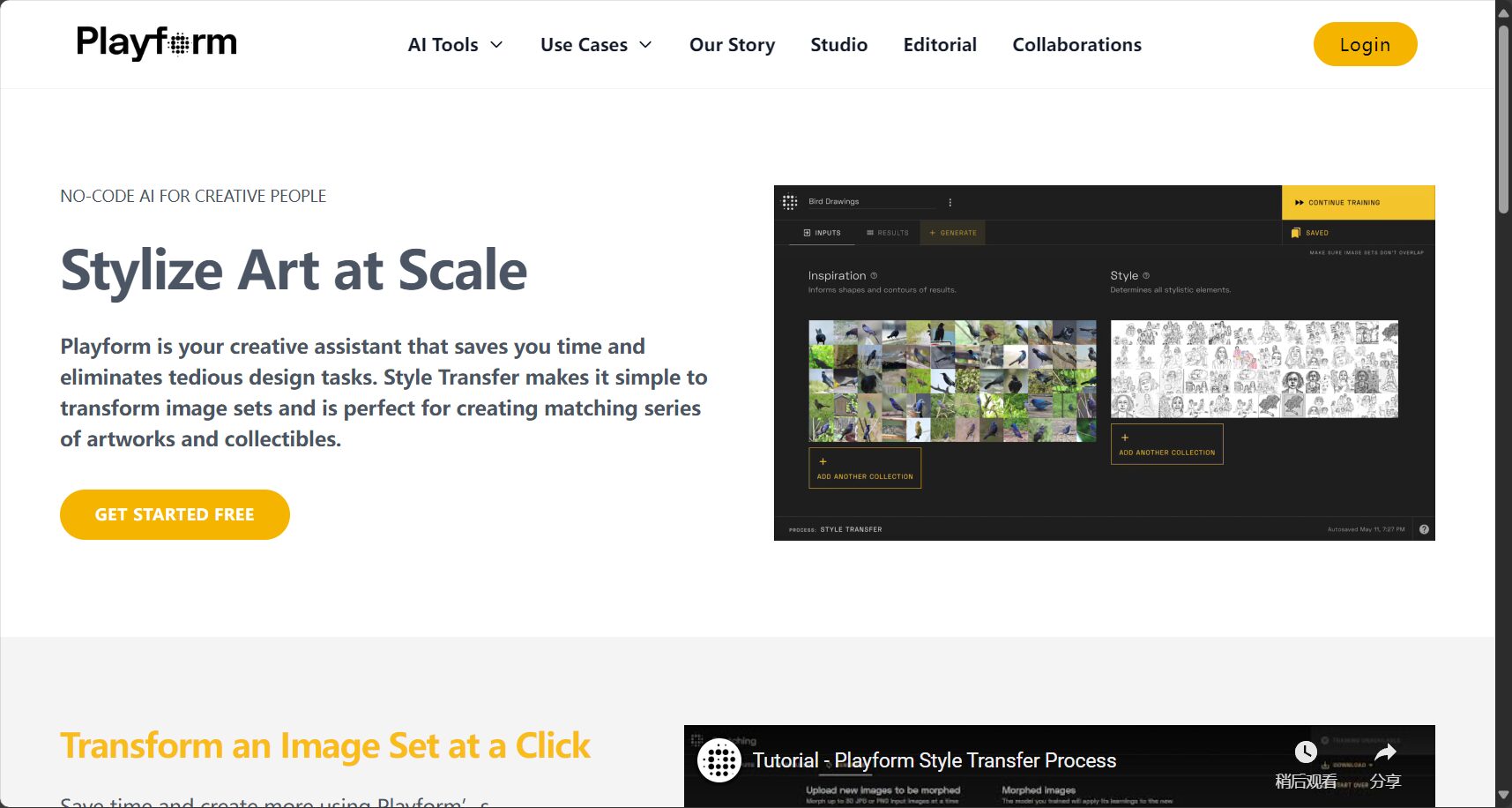Expand the AI Tools dropdown chevron
Image resolution: width=1512 pixels, height=808 pixels.
[x=496, y=45]
